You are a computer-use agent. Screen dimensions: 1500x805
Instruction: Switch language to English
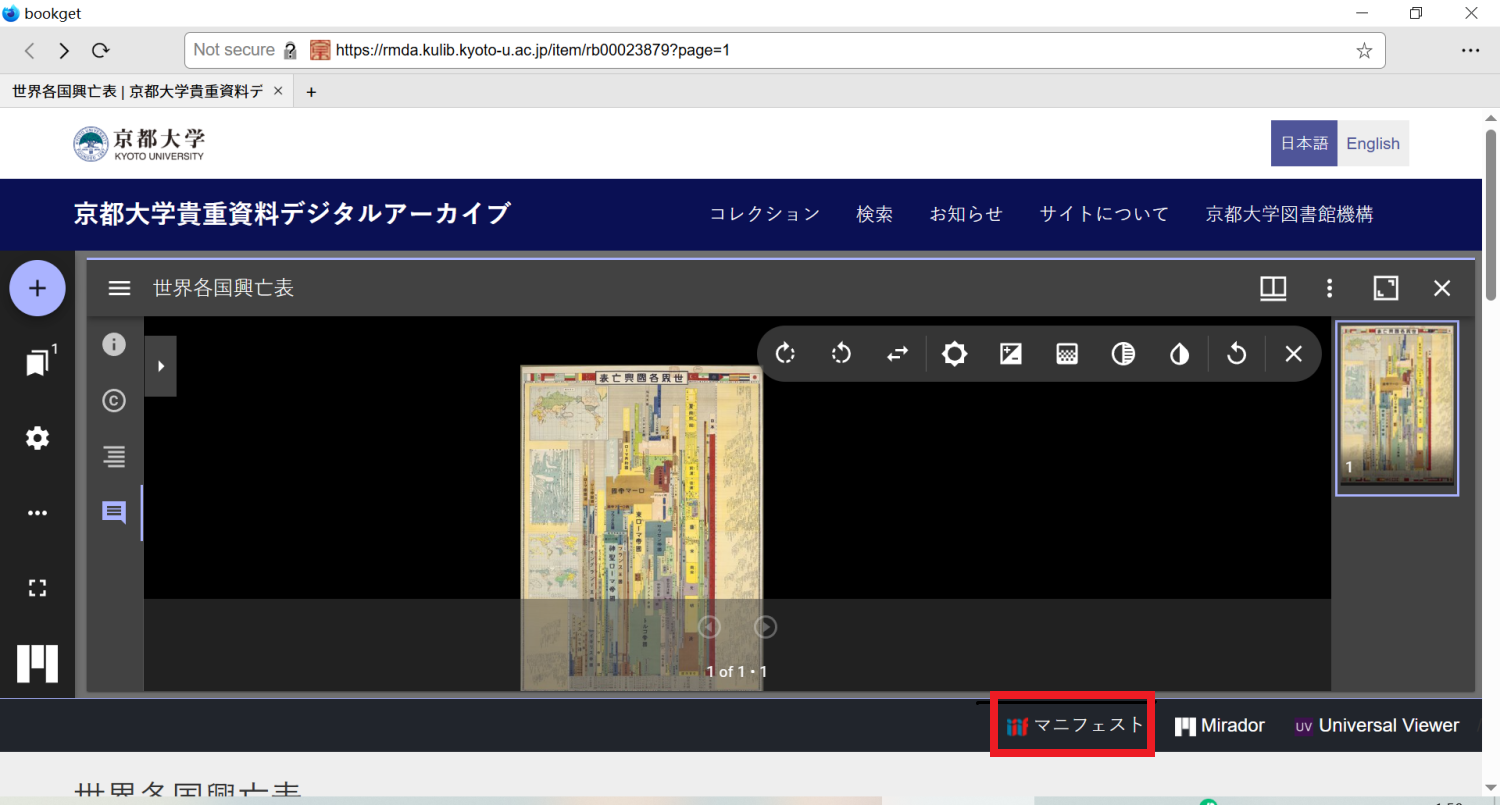click(1372, 143)
